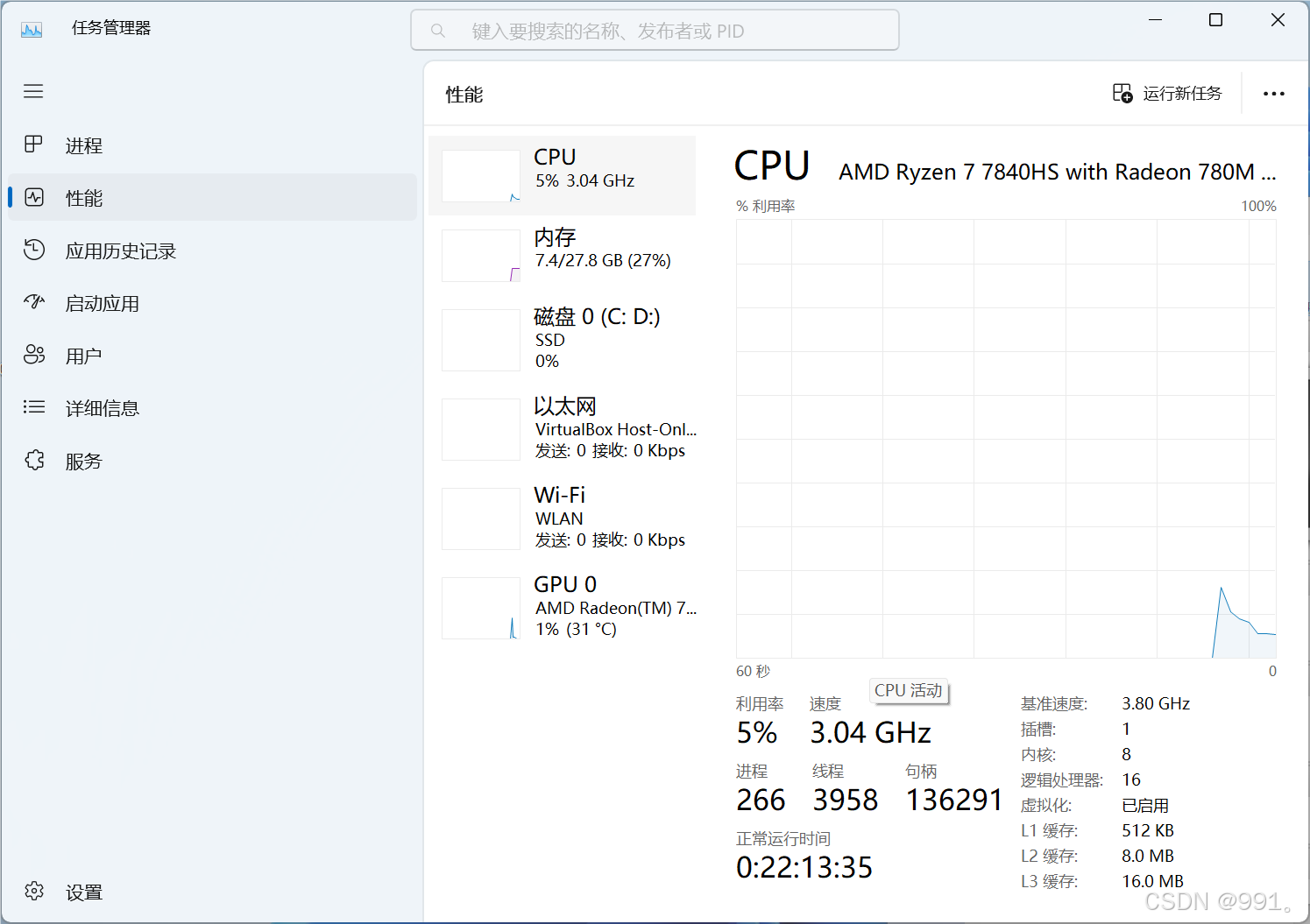Click L2 cache value 8.0 MB
1310x924 pixels.
pyautogui.click(x=1148, y=856)
